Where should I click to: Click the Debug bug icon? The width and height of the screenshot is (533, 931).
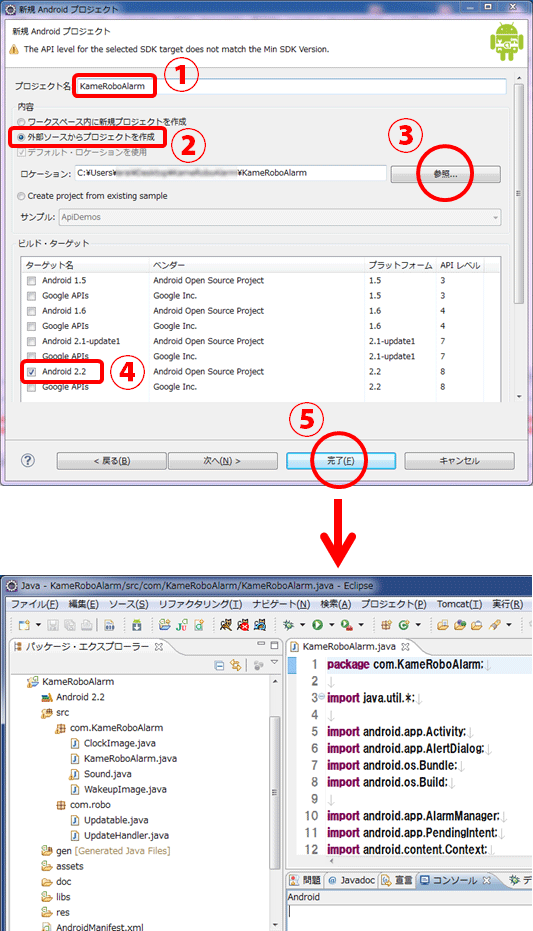[x=288, y=625]
